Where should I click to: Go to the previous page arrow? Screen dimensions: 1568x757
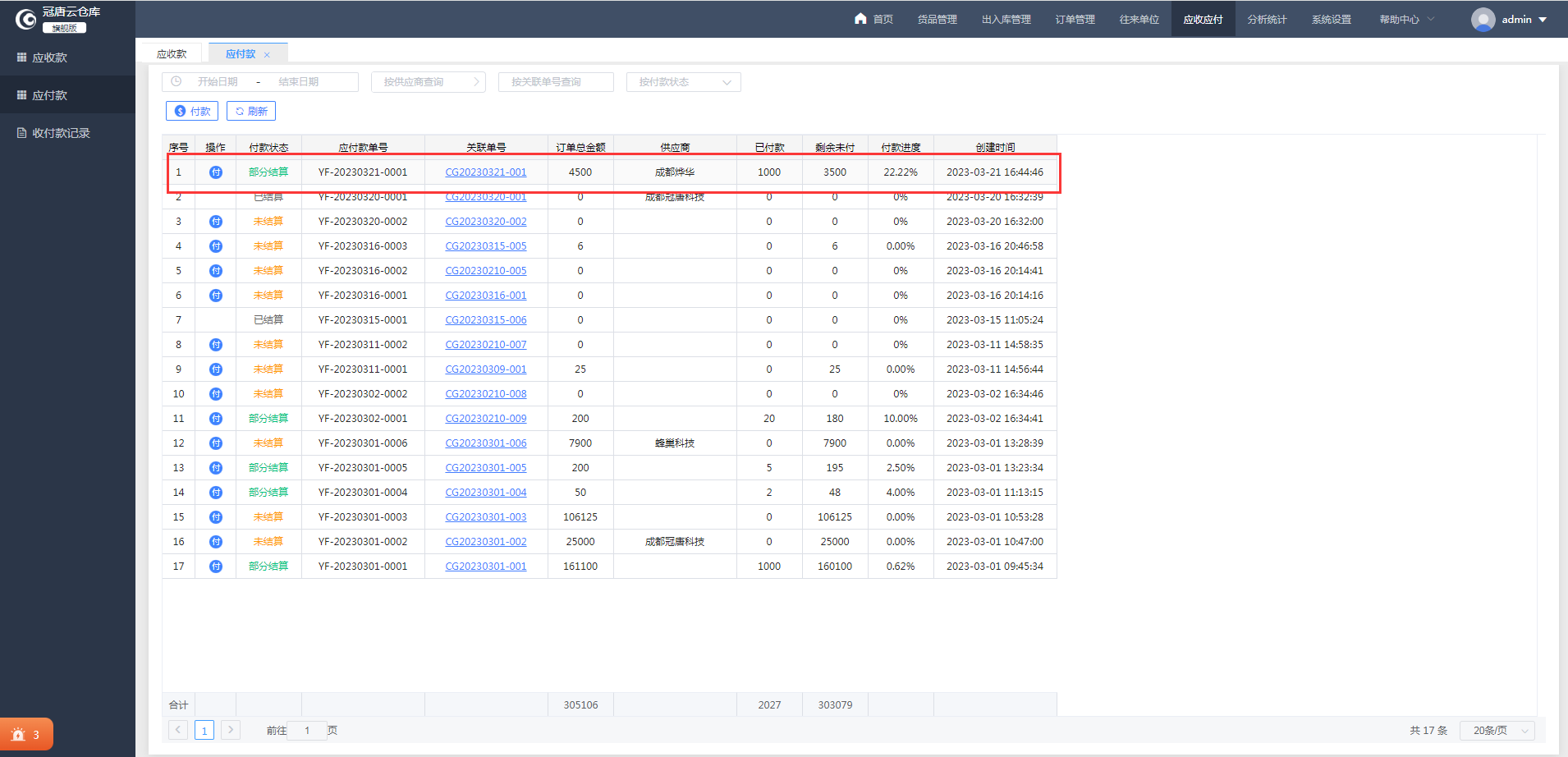[x=178, y=730]
